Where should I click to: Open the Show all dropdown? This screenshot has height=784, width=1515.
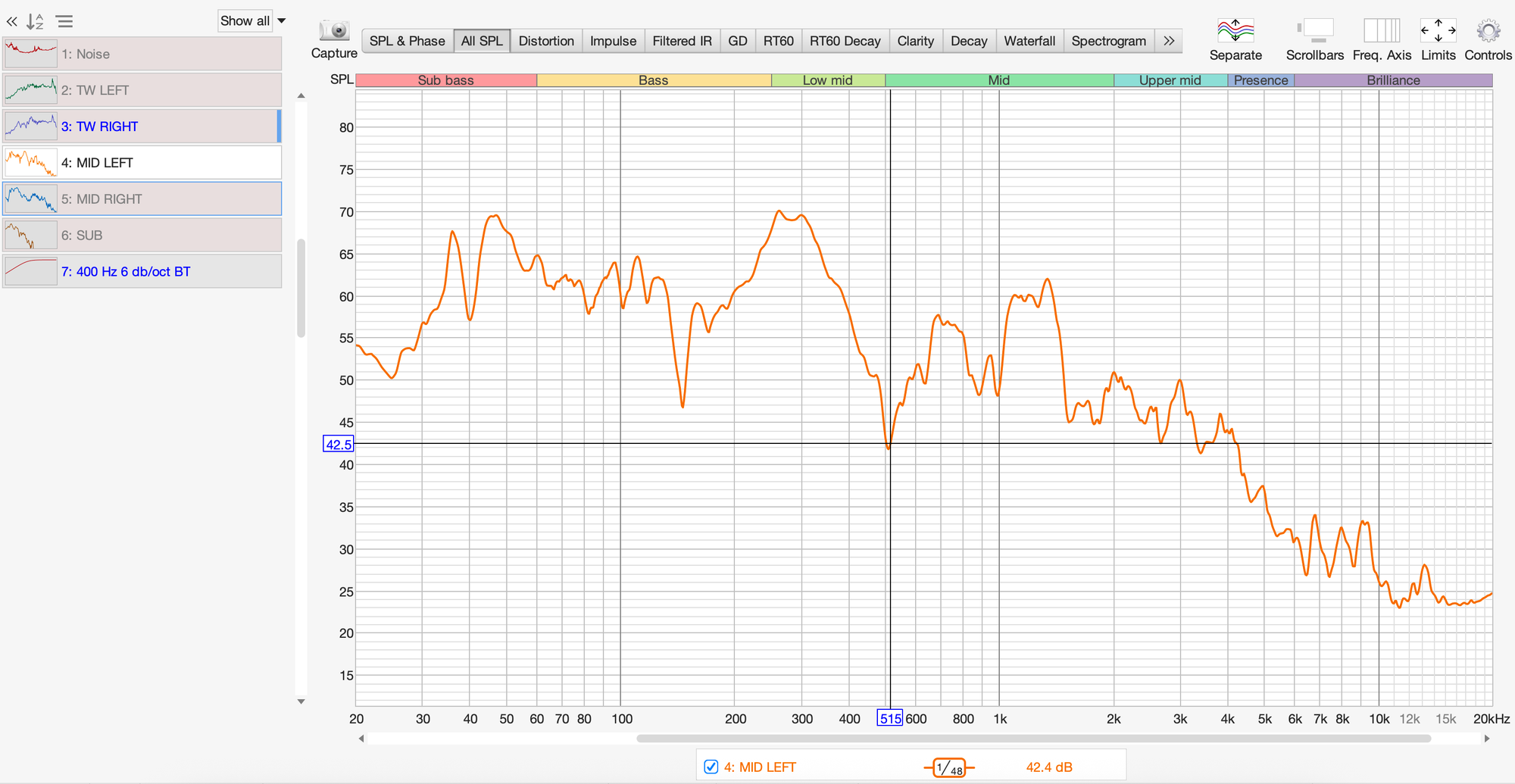252,21
